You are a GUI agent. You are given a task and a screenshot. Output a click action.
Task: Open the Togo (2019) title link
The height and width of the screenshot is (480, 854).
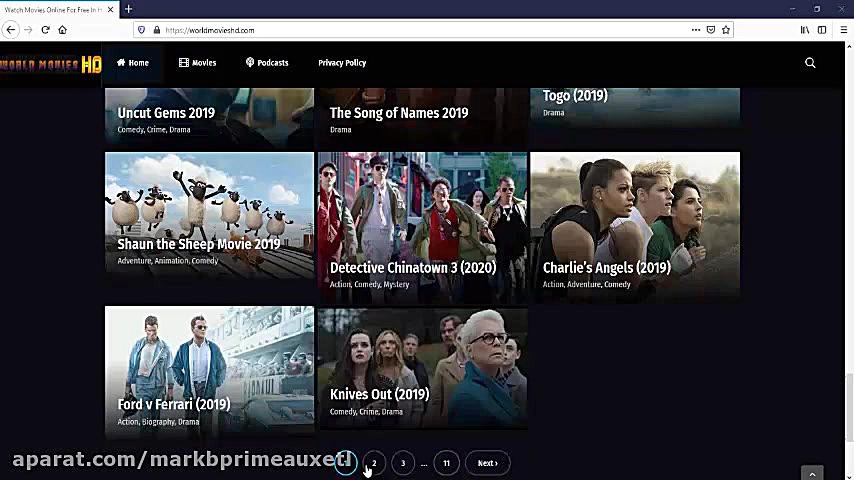point(575,96)
